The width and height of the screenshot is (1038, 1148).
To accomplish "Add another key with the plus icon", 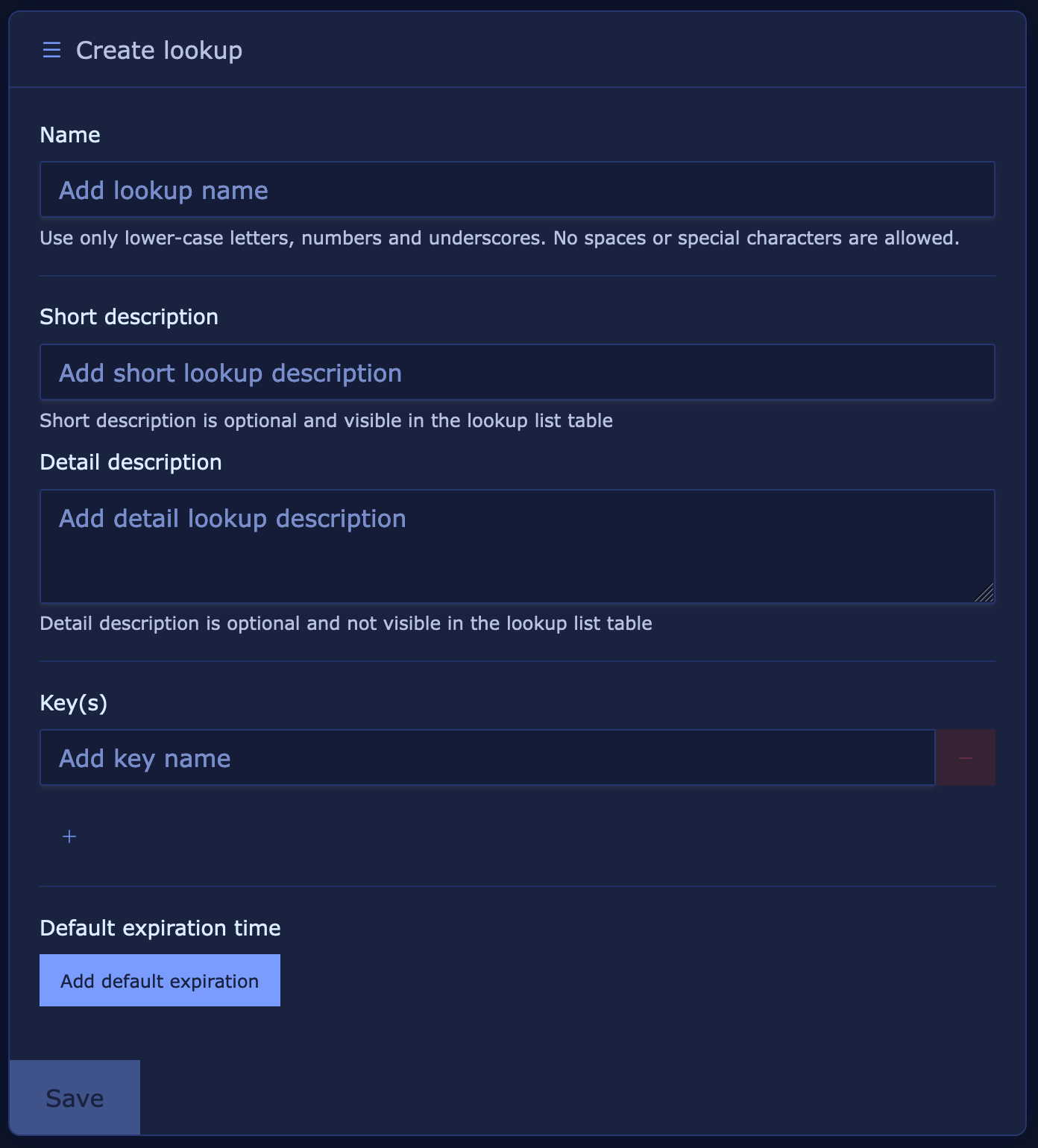I will 69,836.
